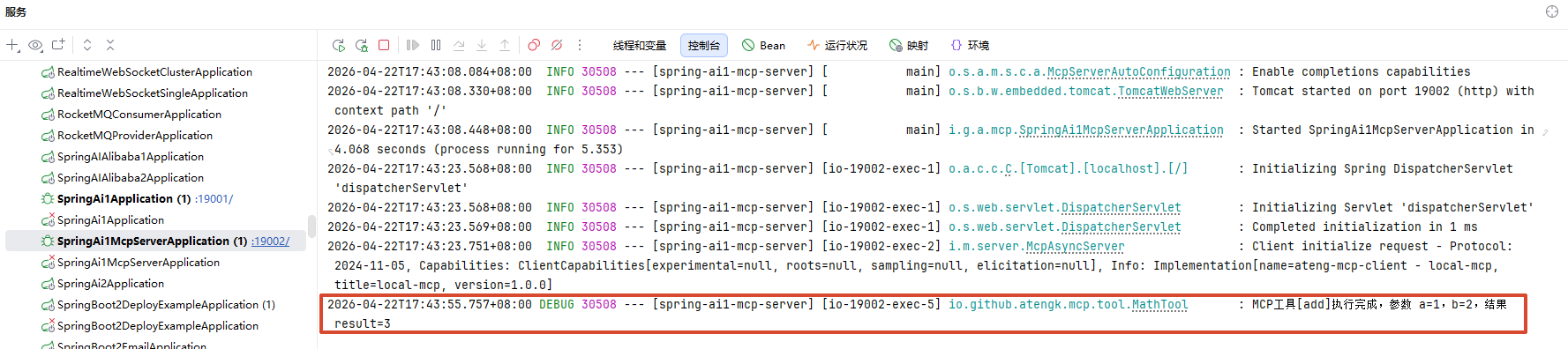Image resolution: width=1568 pixels, height=349 pixels.
Task: Rerun the application with the green run icon
Action: (339, 45)
